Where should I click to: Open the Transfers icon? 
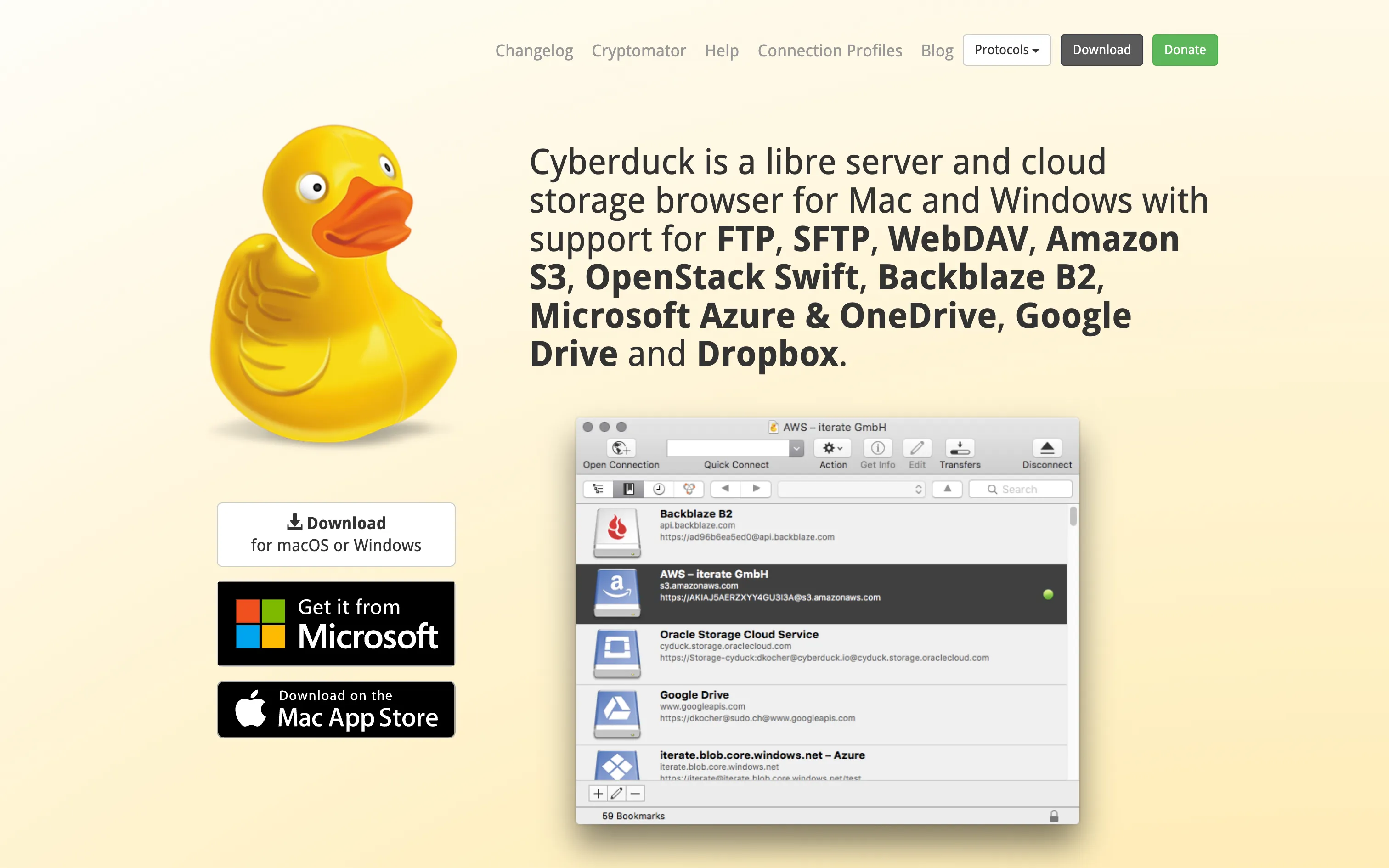tap(960, 448)
